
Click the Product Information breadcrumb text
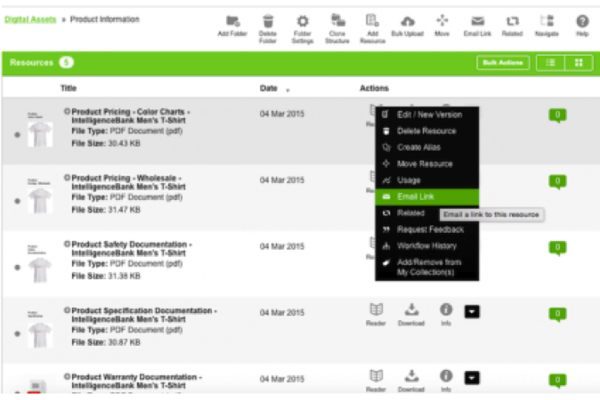[x=104, y=20]
